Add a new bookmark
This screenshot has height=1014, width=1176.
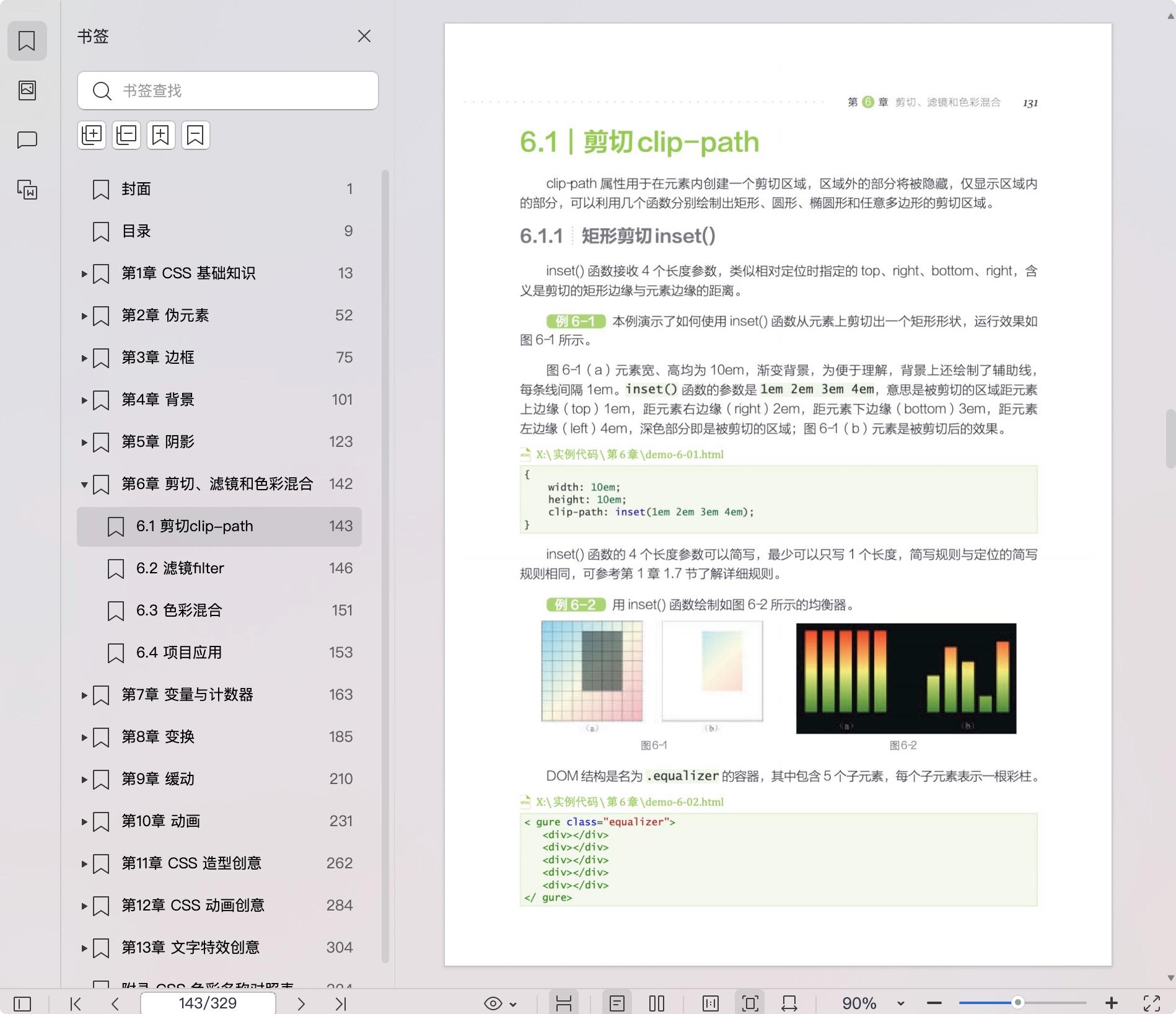161,135
